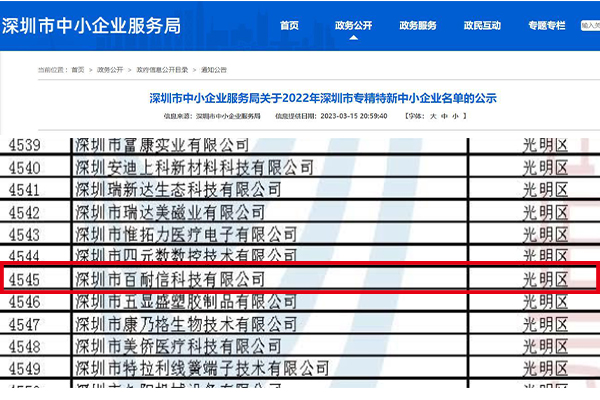Viewport: 600px width, 400px height.
Task: Open the 政务公开 navigation tab
Action: click(353, 26)
